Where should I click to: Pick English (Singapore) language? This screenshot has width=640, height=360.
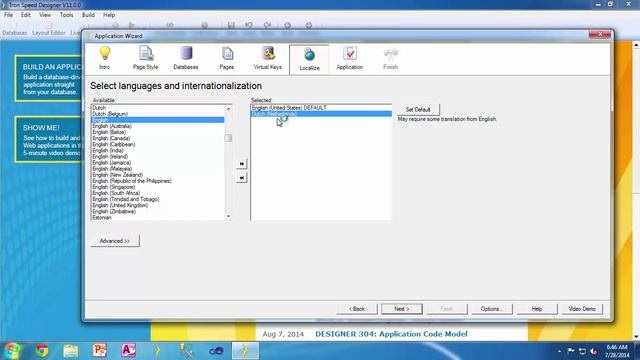(x=158, y=187)
